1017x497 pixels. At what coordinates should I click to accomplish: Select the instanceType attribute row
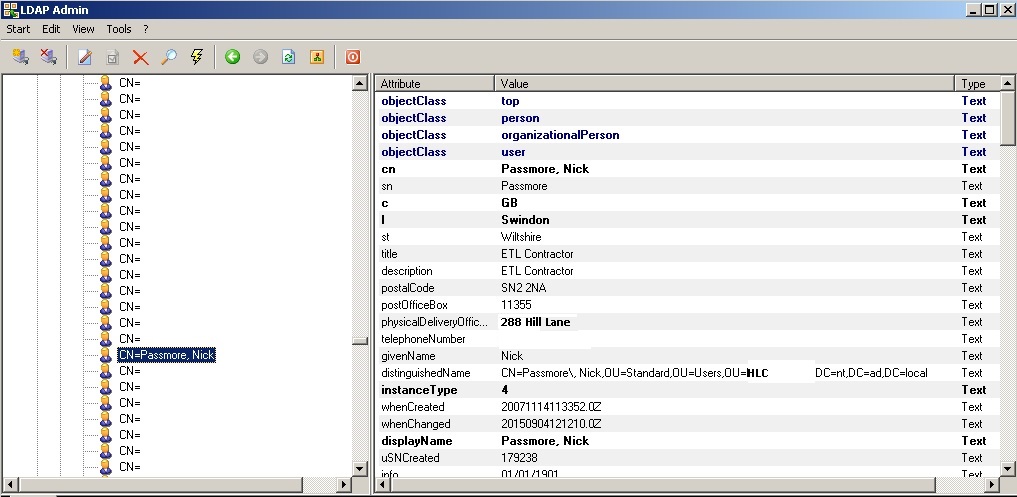[x=688, y=390]
